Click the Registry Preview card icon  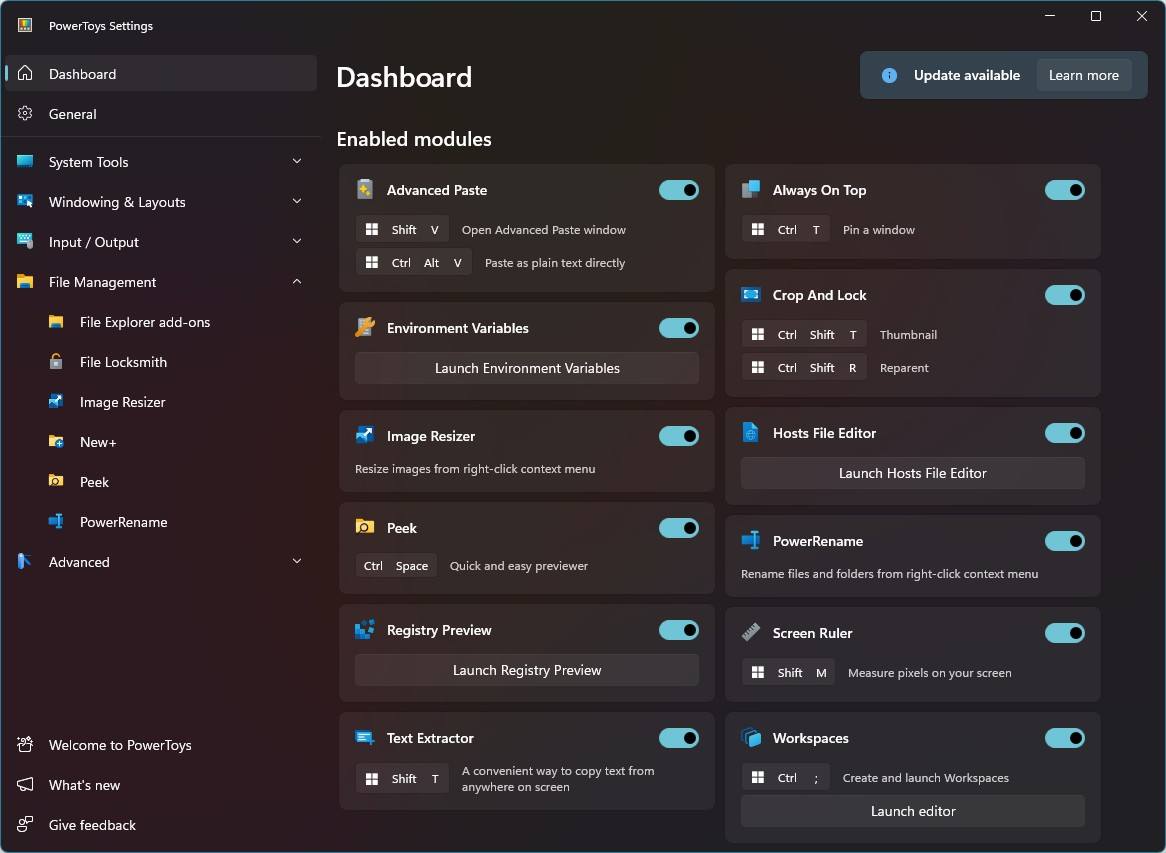click(x=364, y=630)
